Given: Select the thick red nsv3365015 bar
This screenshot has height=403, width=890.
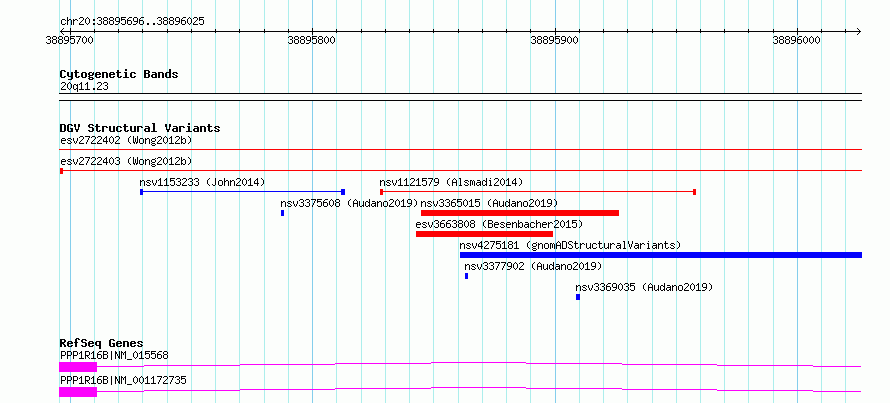Looking at the screenshot, I should coord(520,213).
